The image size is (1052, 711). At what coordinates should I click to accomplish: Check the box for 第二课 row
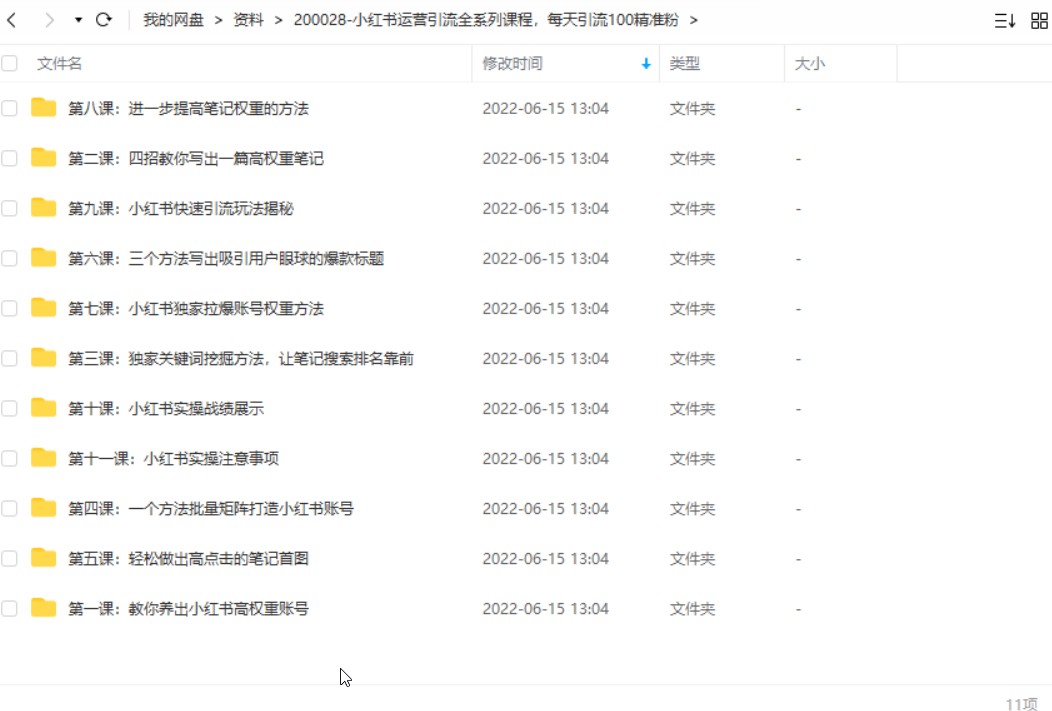9,158
